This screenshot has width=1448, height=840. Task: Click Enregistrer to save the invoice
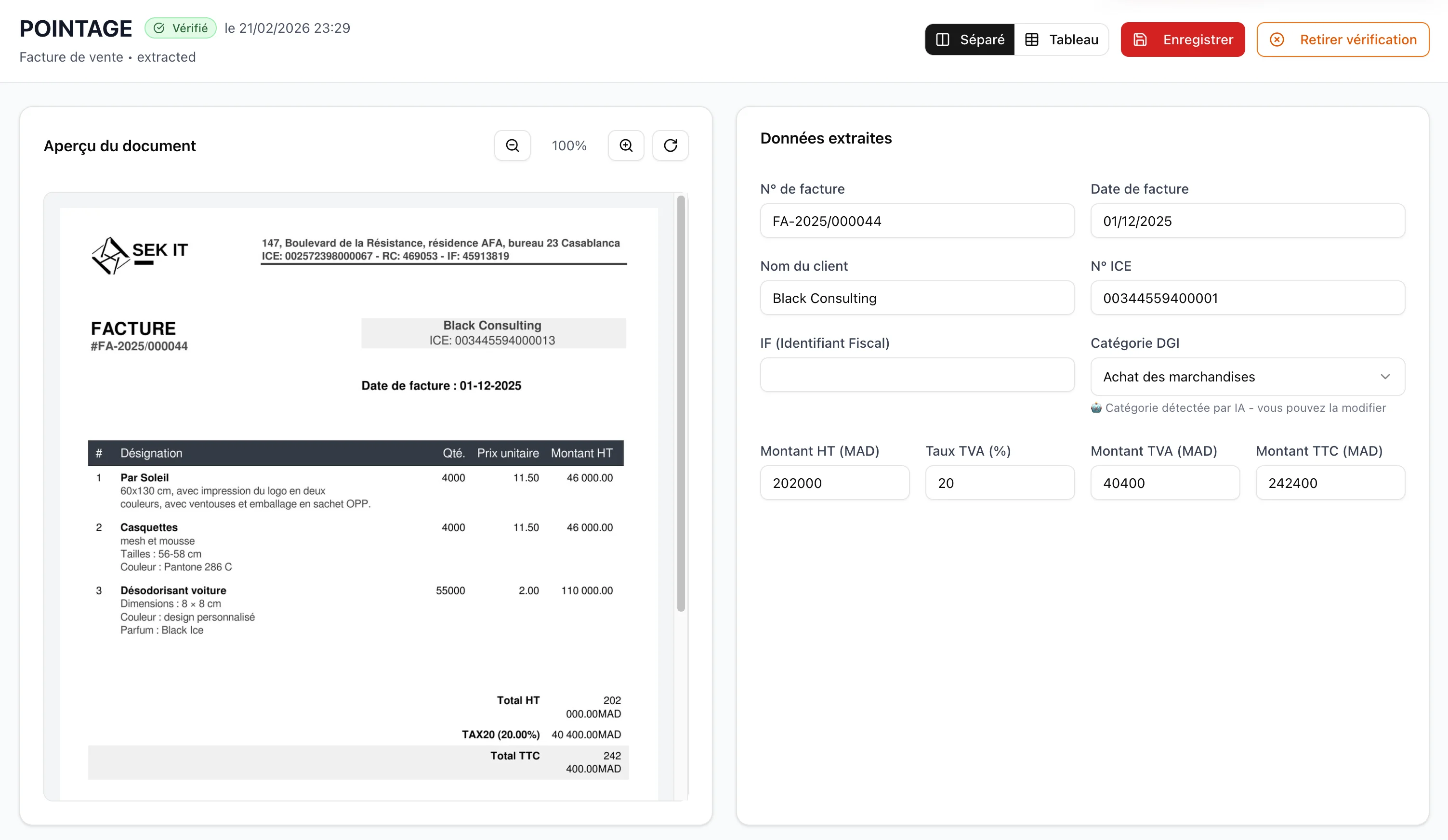coord(1183,39)
